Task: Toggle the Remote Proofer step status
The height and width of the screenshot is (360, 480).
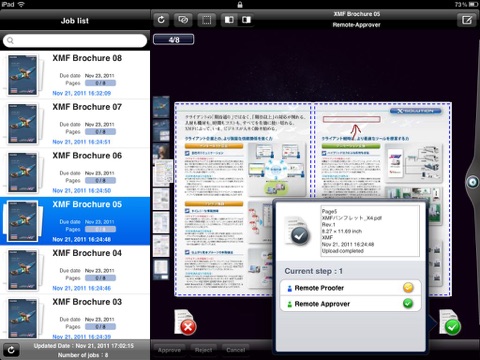Action: pos(408,287)
